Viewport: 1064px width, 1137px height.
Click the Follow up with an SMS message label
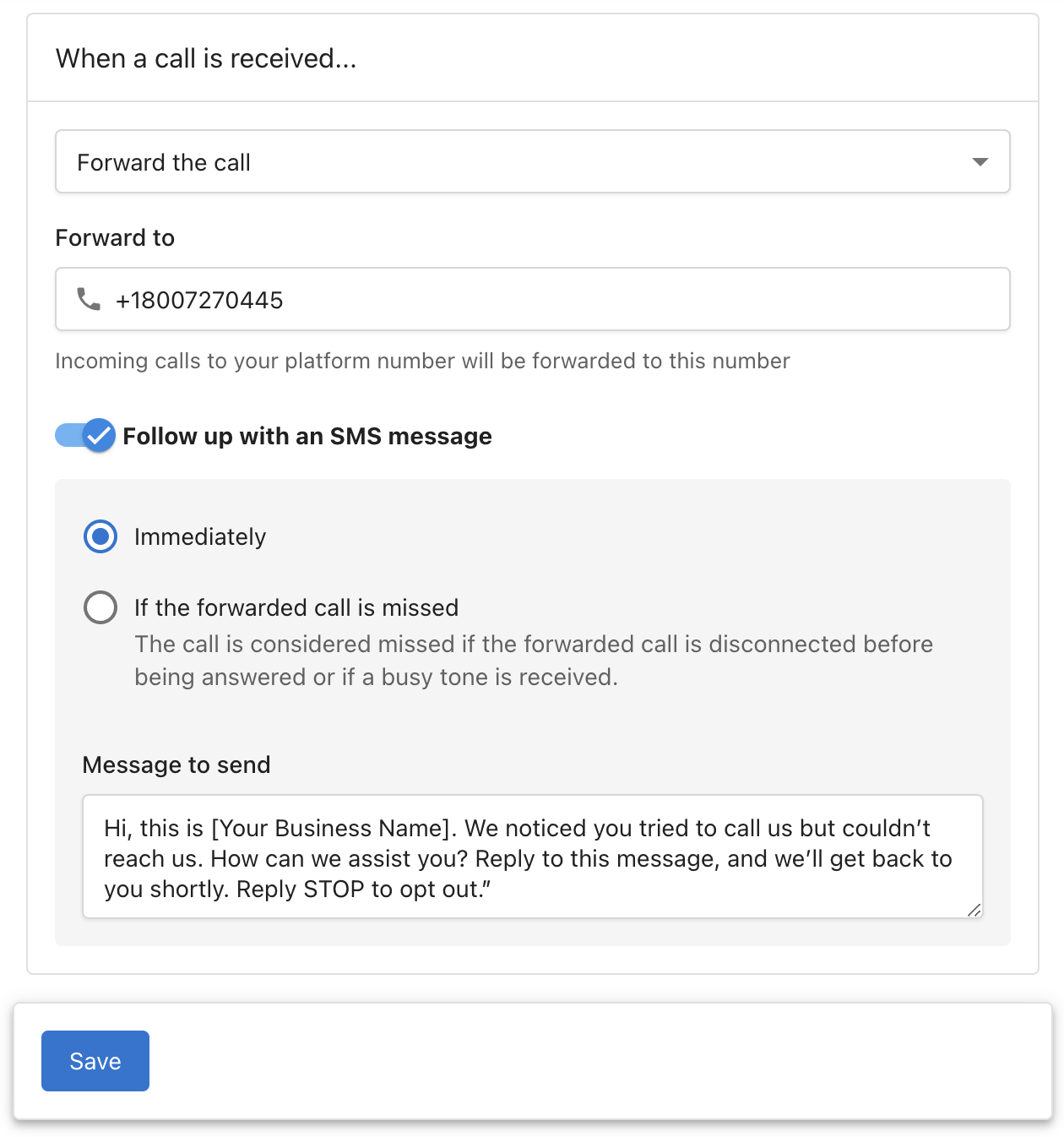pyautogui.click(x=307, y=436)
